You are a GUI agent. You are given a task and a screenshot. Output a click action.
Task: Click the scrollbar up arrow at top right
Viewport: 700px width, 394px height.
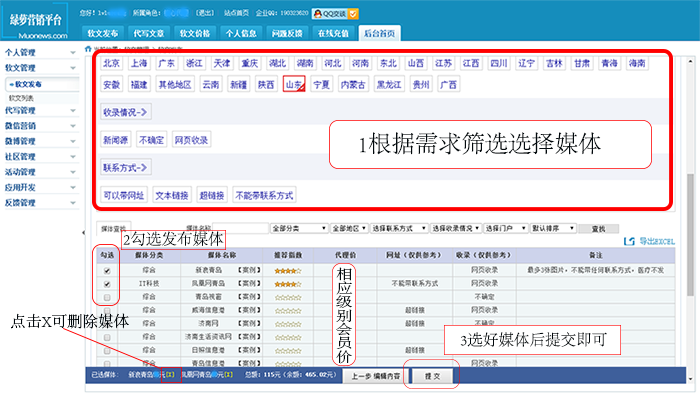tap(691, 61)
